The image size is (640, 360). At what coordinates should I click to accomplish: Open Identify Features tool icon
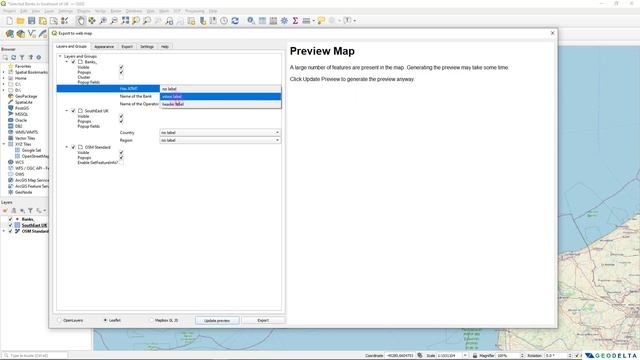[x=251, y=21]
